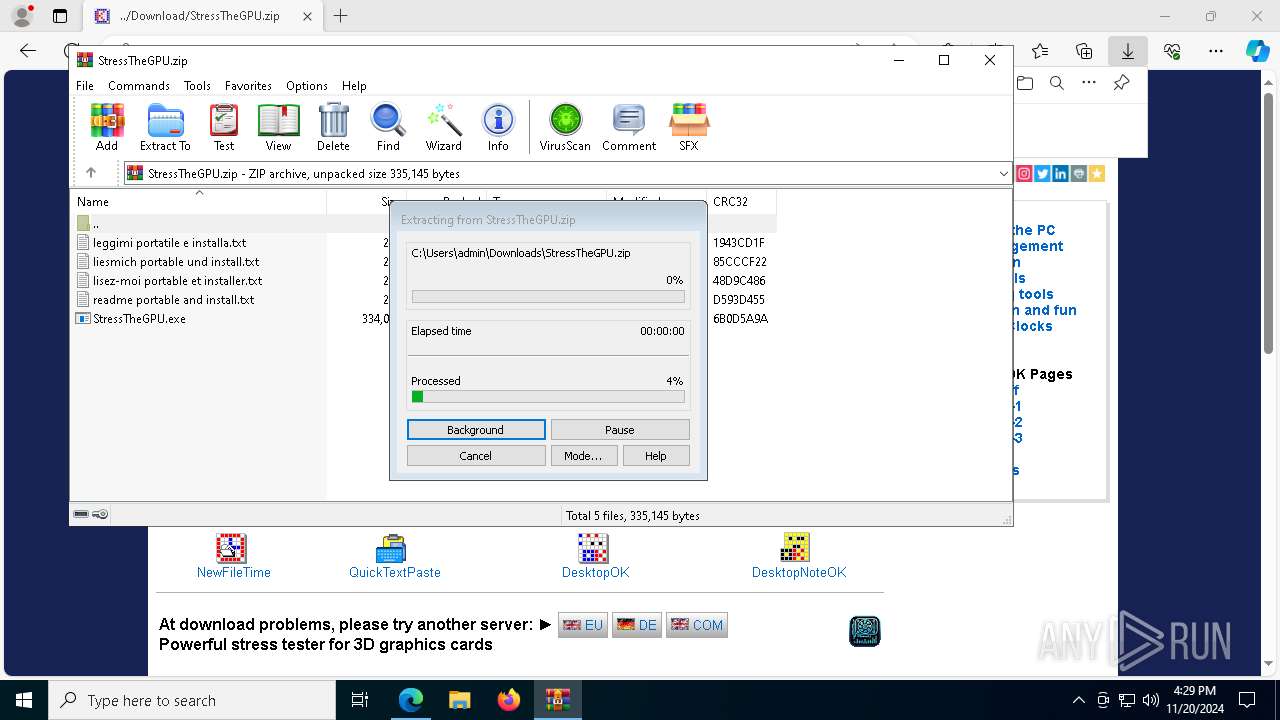
Task: Sort by the Name column header
Action: coord(198,201)
